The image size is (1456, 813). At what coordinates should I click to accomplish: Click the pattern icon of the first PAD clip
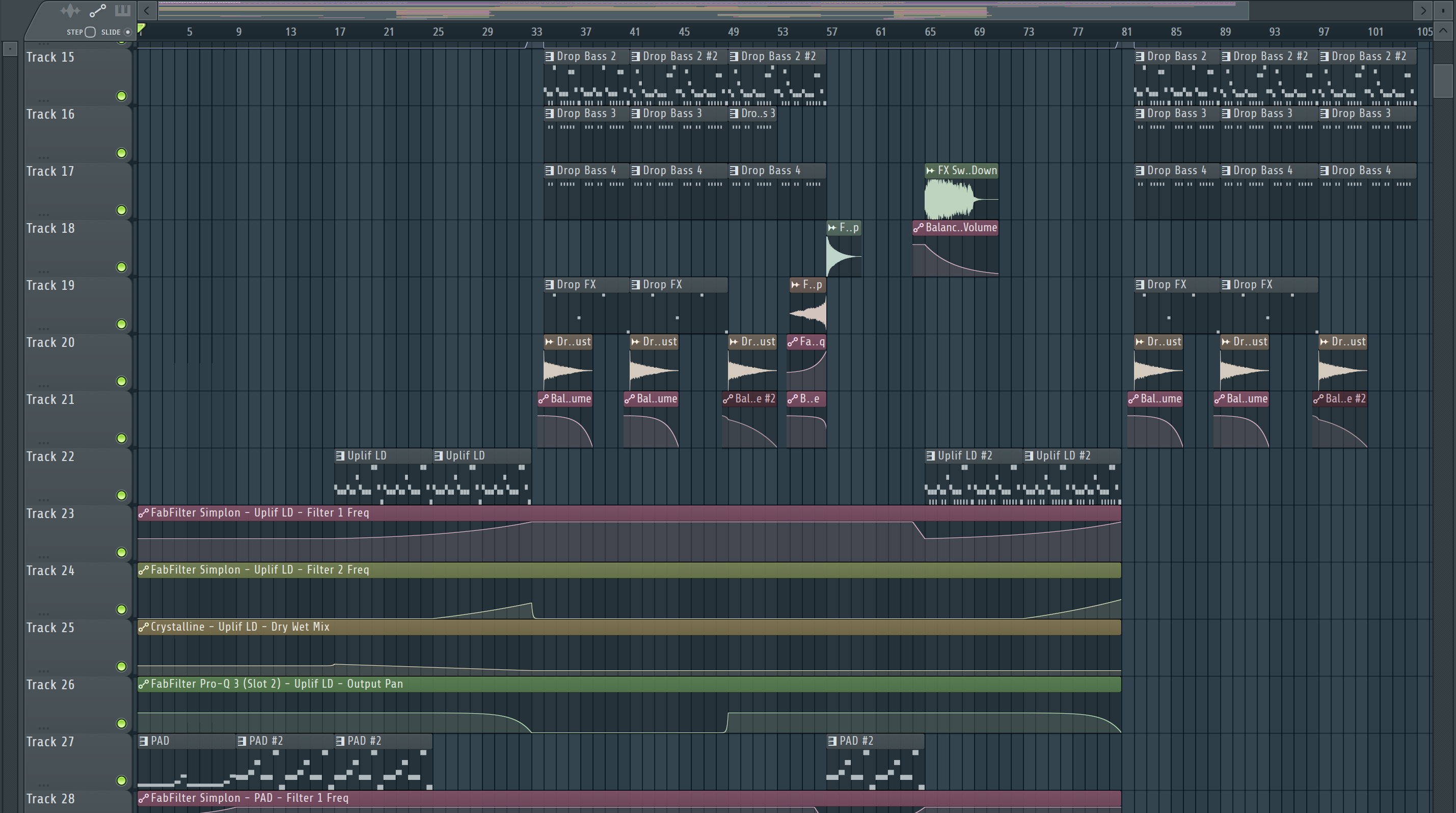(x=144, y=741)
